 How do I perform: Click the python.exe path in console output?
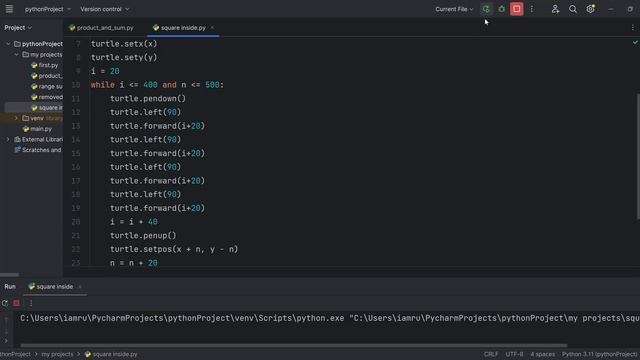pyautogui.click(x=182, y=318)
